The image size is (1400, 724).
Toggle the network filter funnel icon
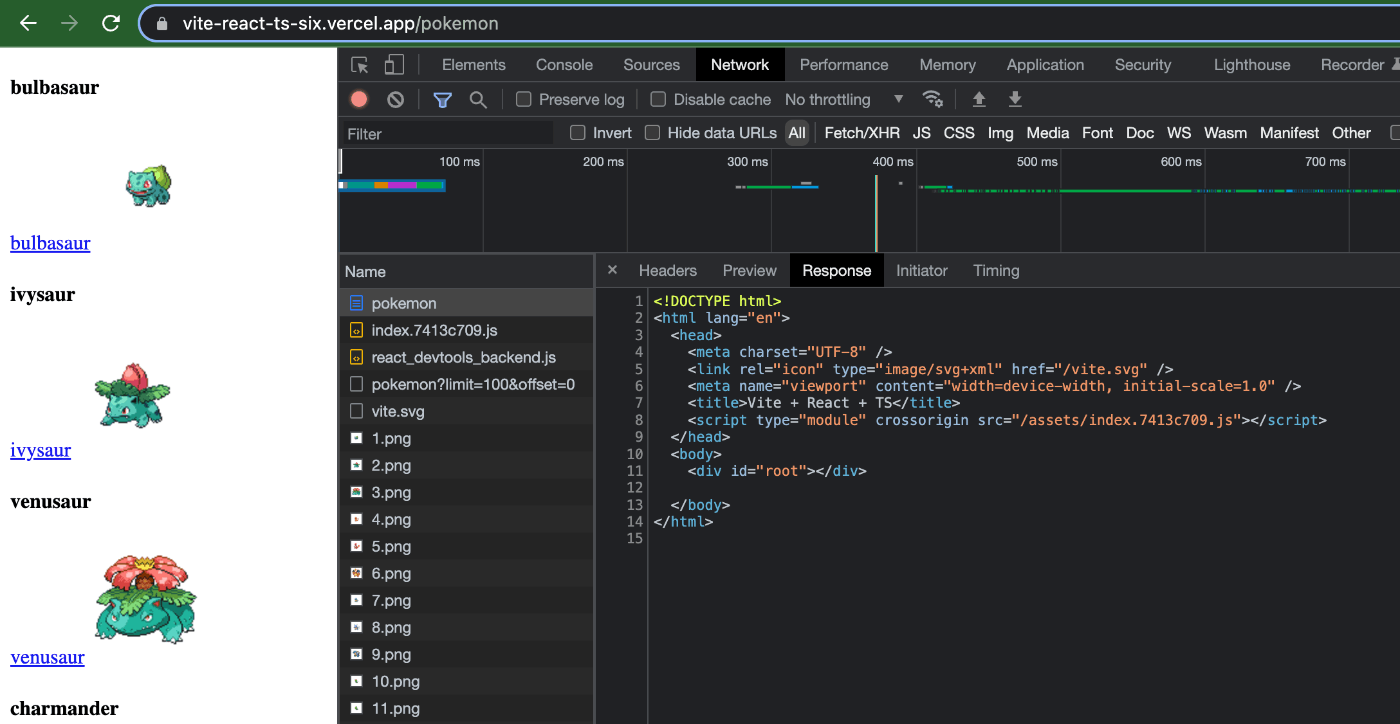(x=442, y=99)
